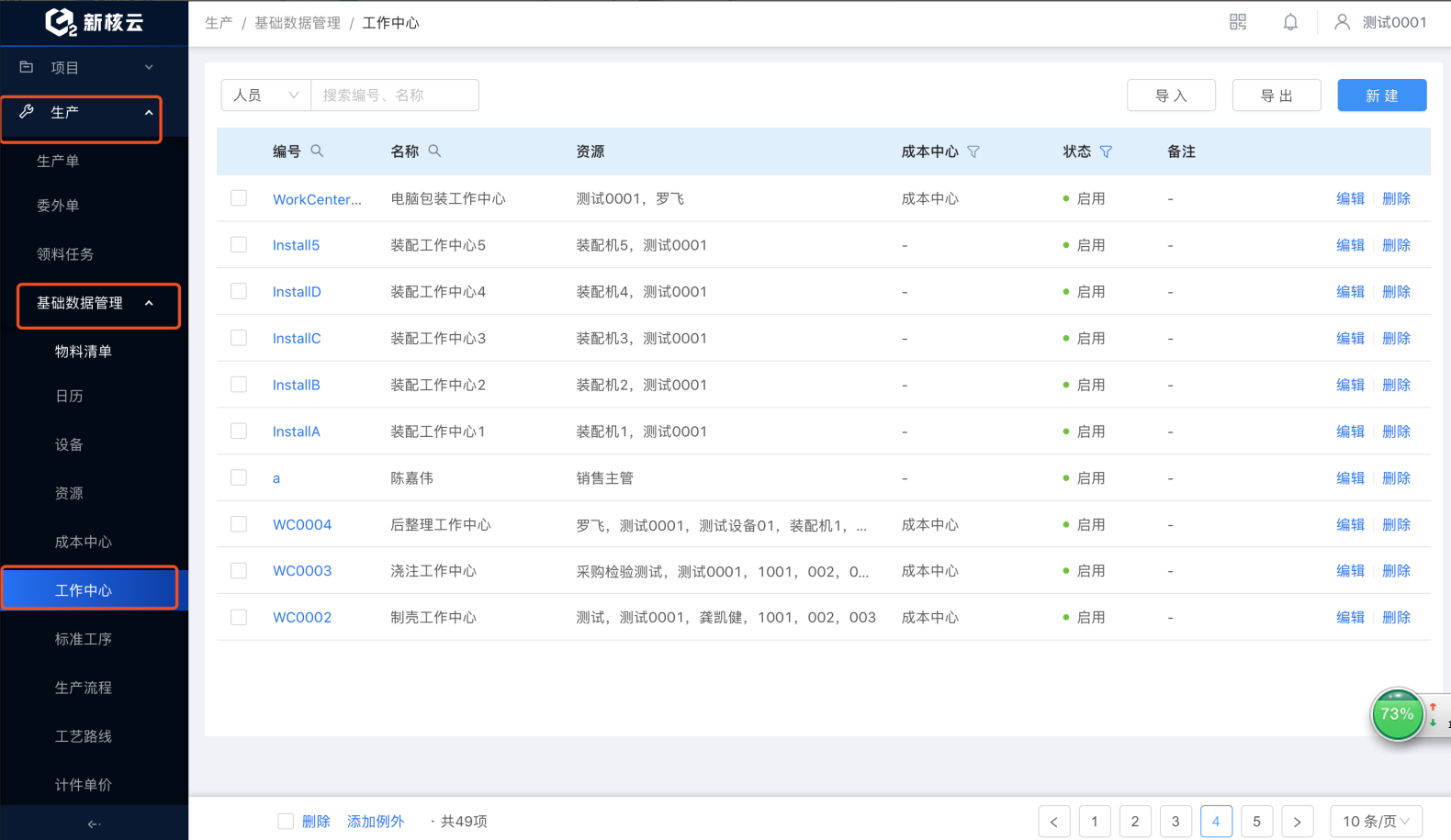Search by 名称 column magnifier icon
The height and width of the screenshot is (840, 1451).
point(434,151)
